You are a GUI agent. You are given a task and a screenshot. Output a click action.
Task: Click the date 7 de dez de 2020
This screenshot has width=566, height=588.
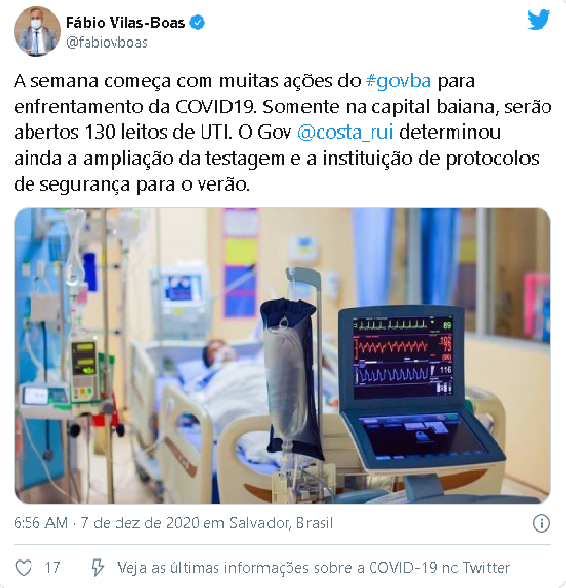click(x=140, y=523)
